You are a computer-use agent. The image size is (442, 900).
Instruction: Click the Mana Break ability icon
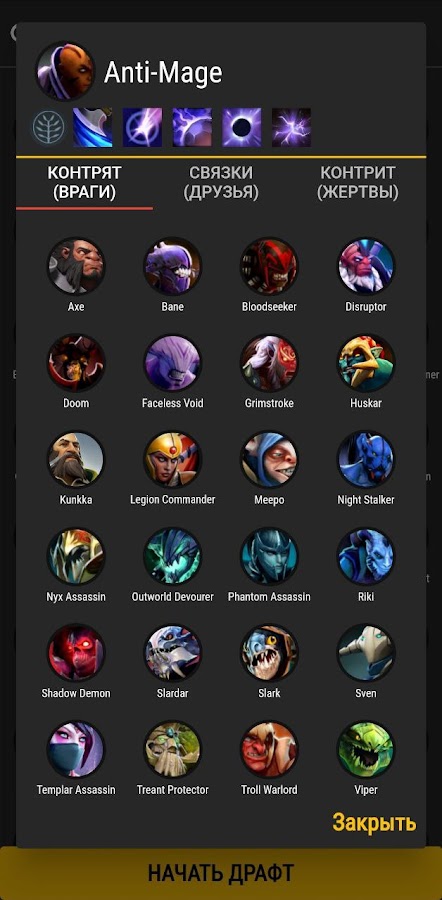pos(93,127)
